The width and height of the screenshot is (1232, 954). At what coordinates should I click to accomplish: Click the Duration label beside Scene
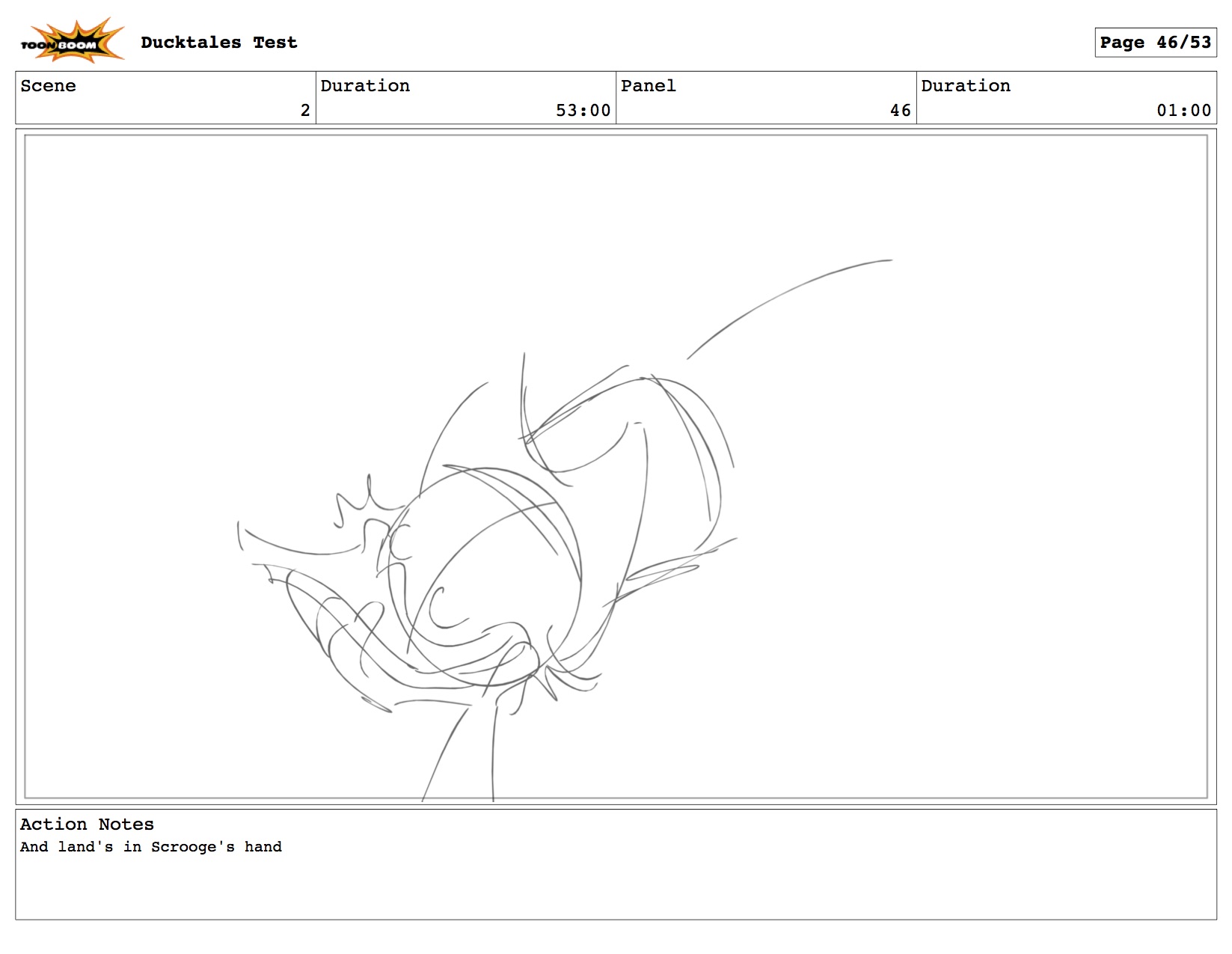pos(365,86)
